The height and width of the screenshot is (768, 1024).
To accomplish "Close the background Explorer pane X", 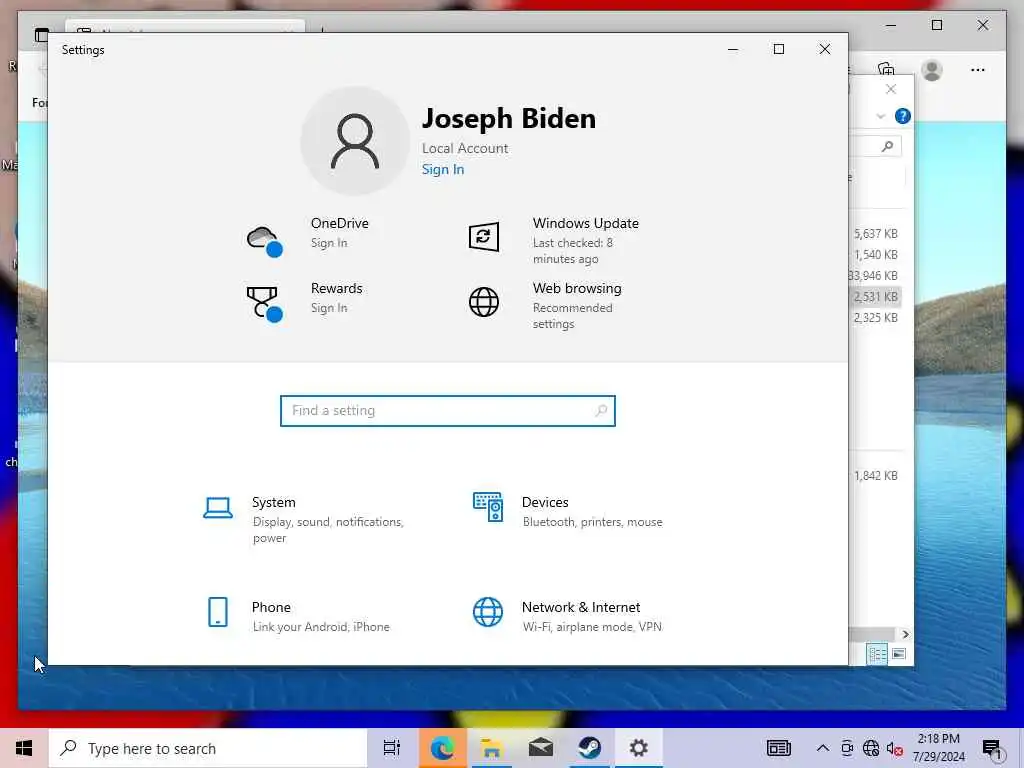I will tap(891, 89).
